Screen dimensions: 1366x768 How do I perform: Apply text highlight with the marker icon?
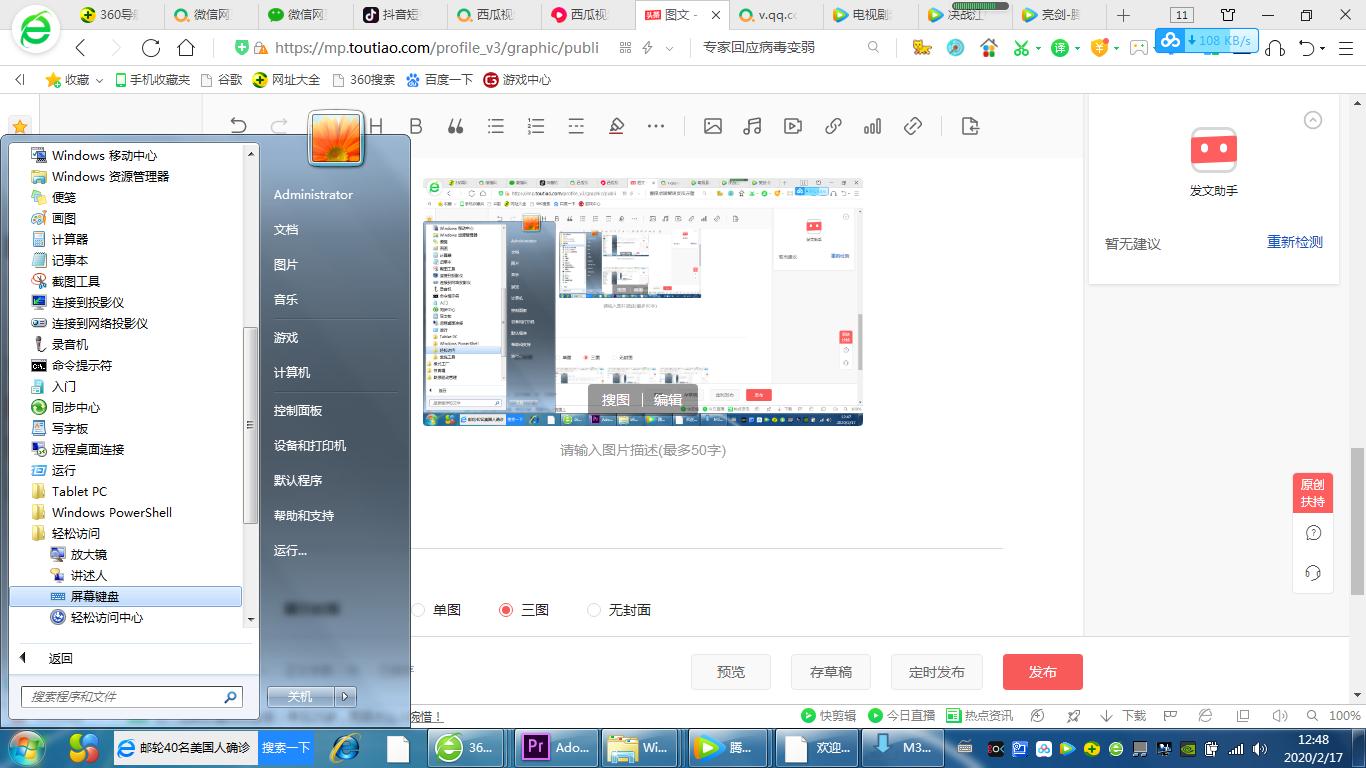[616, 125]
